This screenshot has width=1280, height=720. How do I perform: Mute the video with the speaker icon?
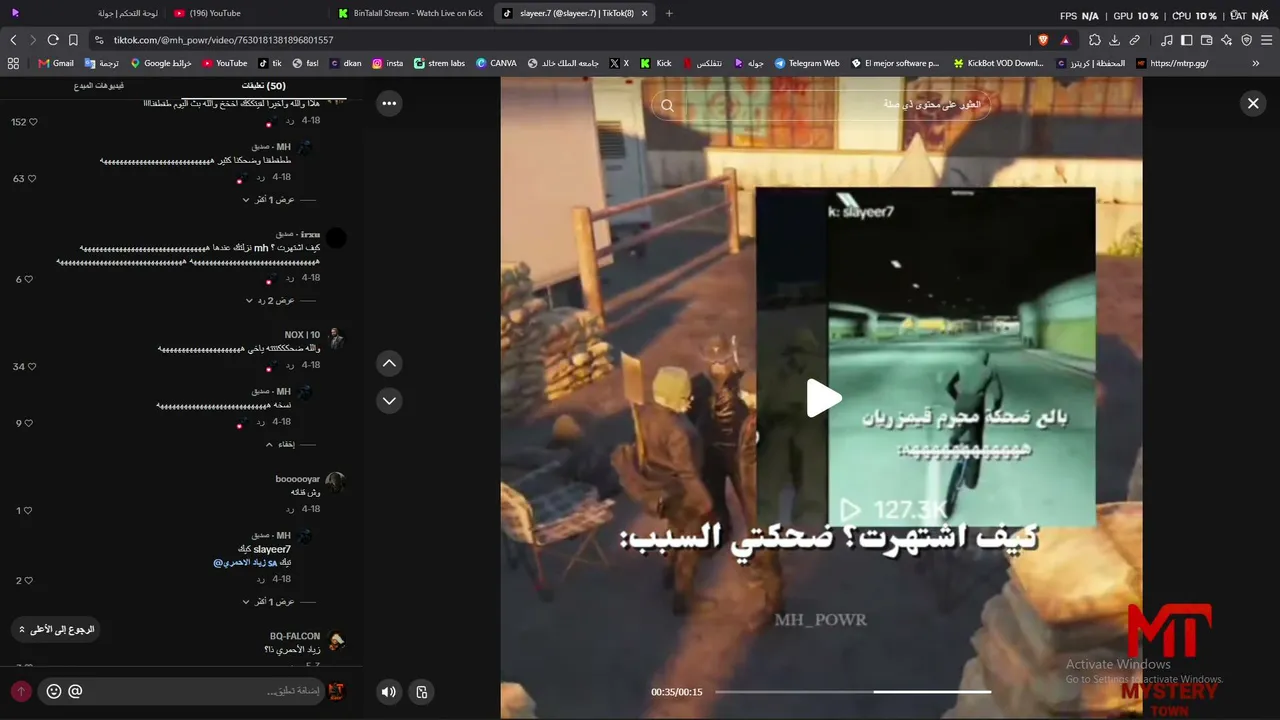[x=389, y=691]
